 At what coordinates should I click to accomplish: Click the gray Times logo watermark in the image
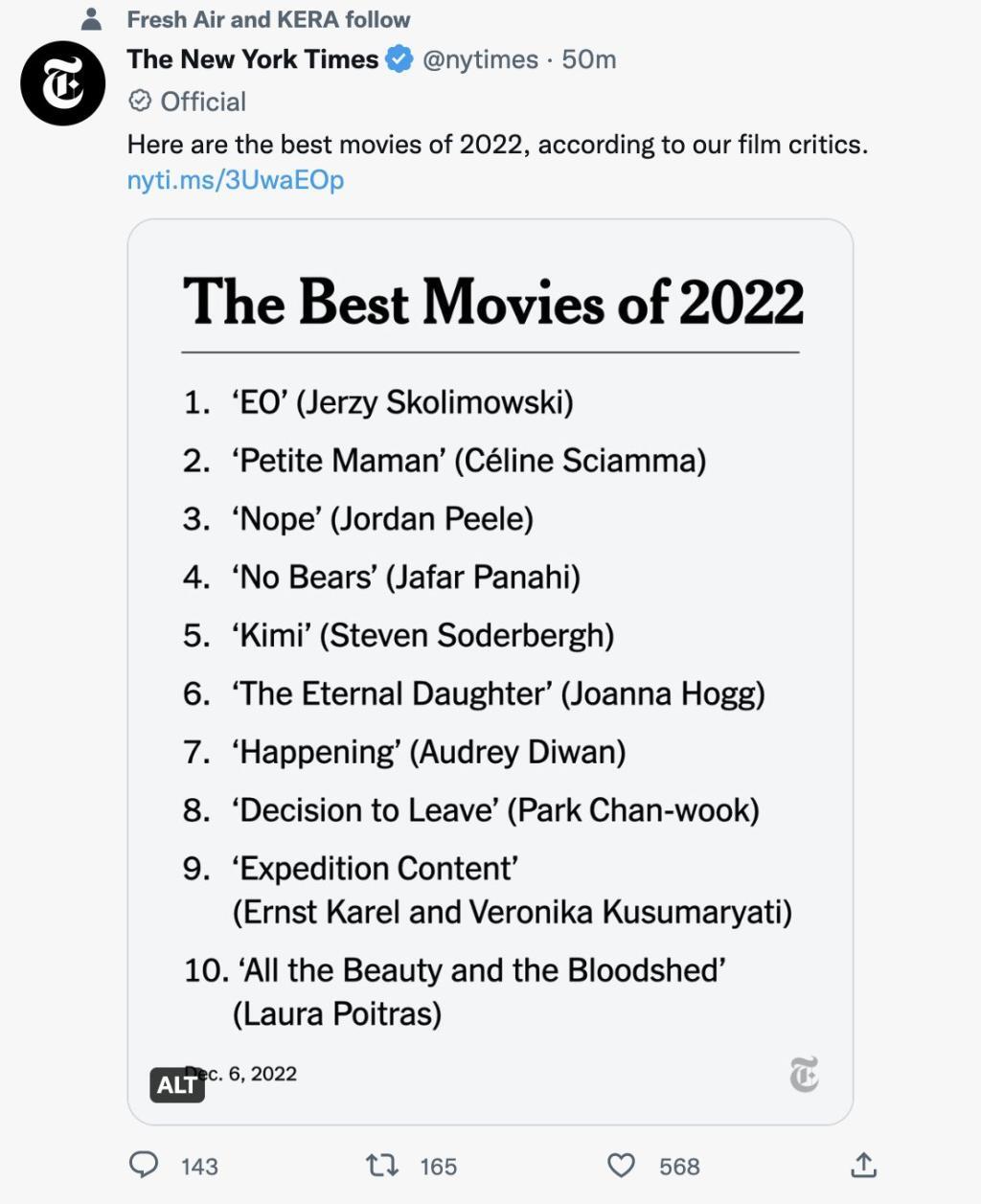[x=804, y=1075]
